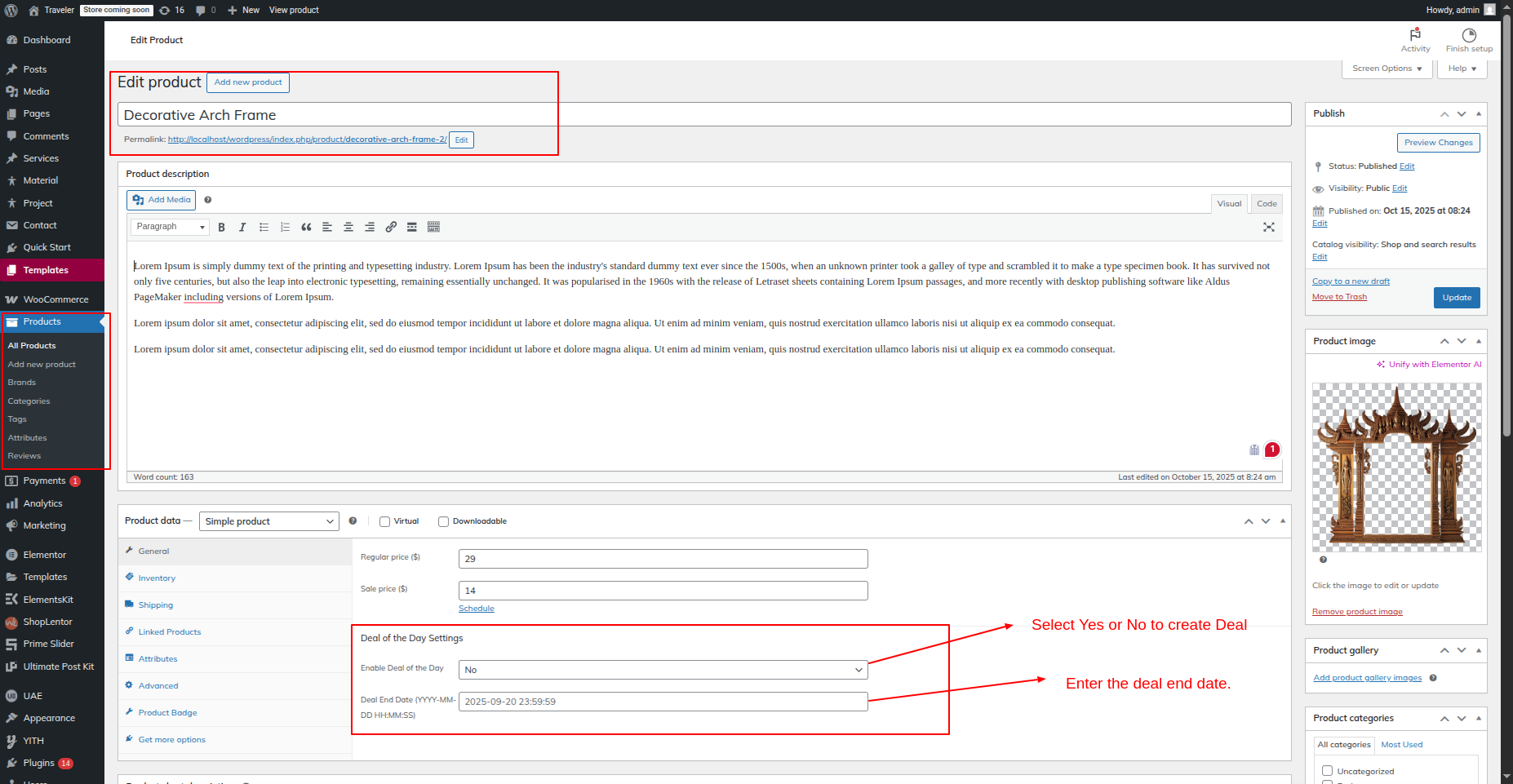Open the Paragraph format dropdown

[x=170, y=227]
